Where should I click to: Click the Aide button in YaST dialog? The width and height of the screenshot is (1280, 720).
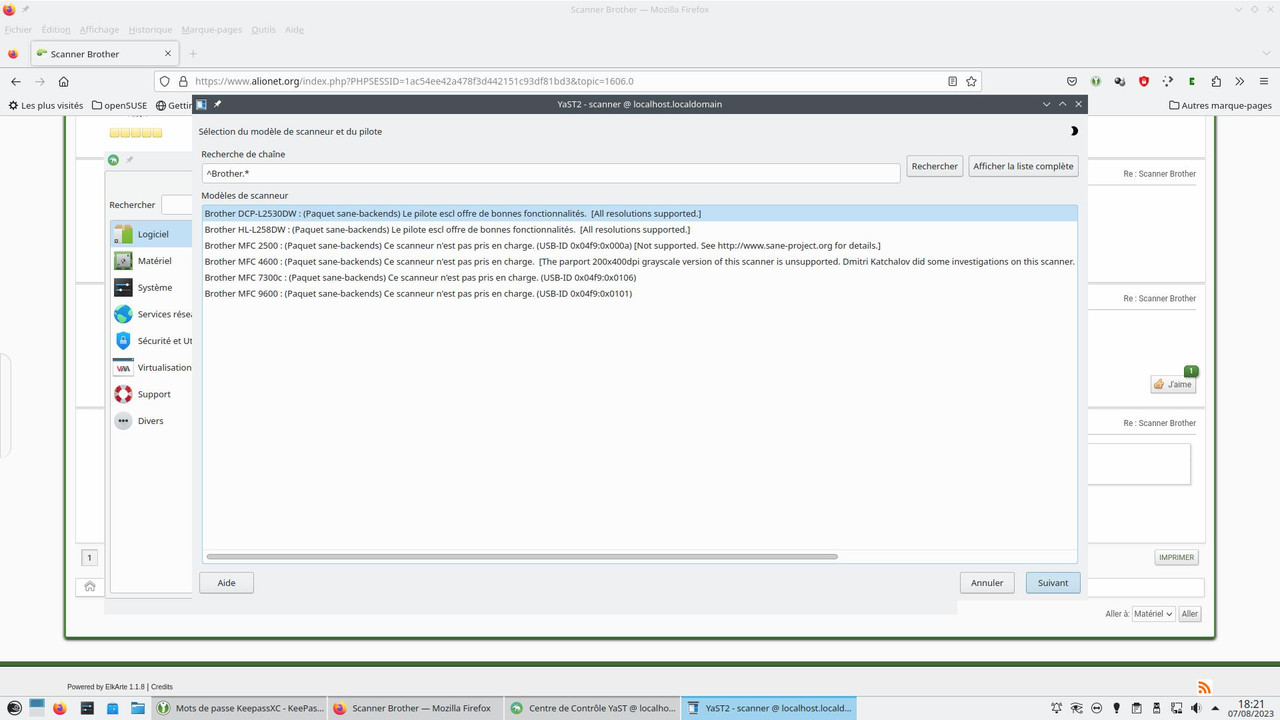click(x=226, y=583)
